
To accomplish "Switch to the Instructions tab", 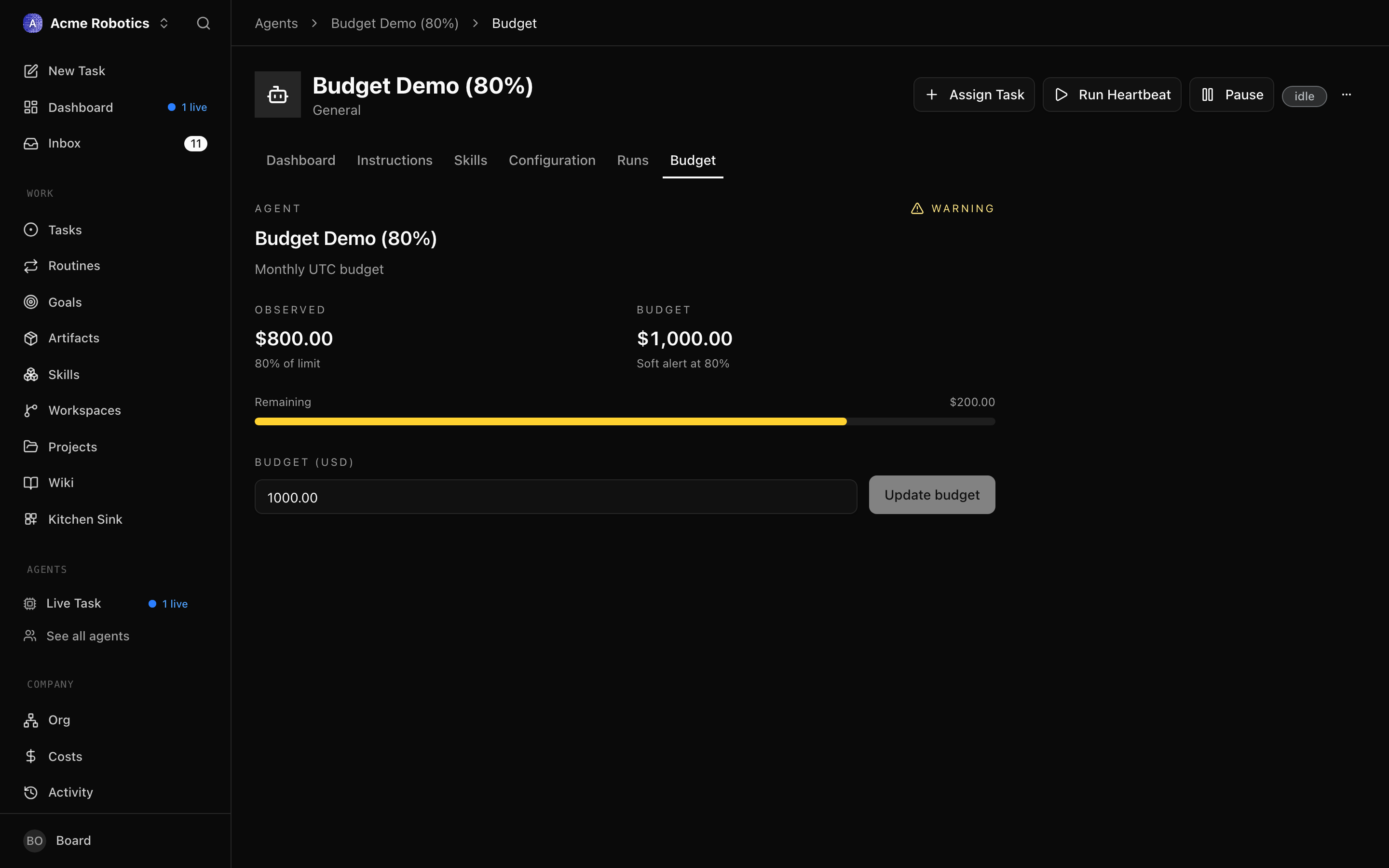I will pos(395,160).
